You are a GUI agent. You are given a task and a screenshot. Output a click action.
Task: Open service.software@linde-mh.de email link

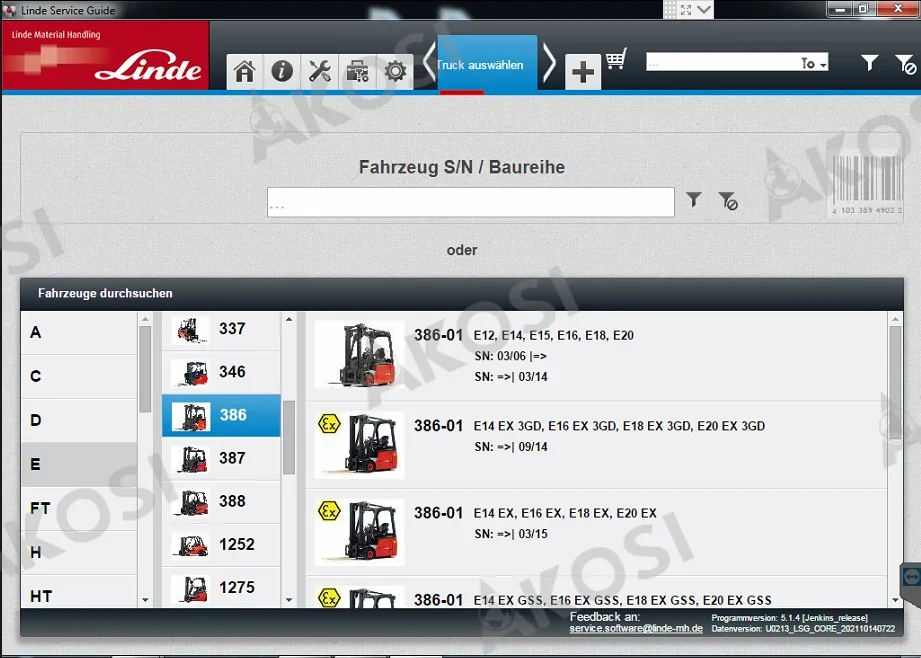point(636,629)
